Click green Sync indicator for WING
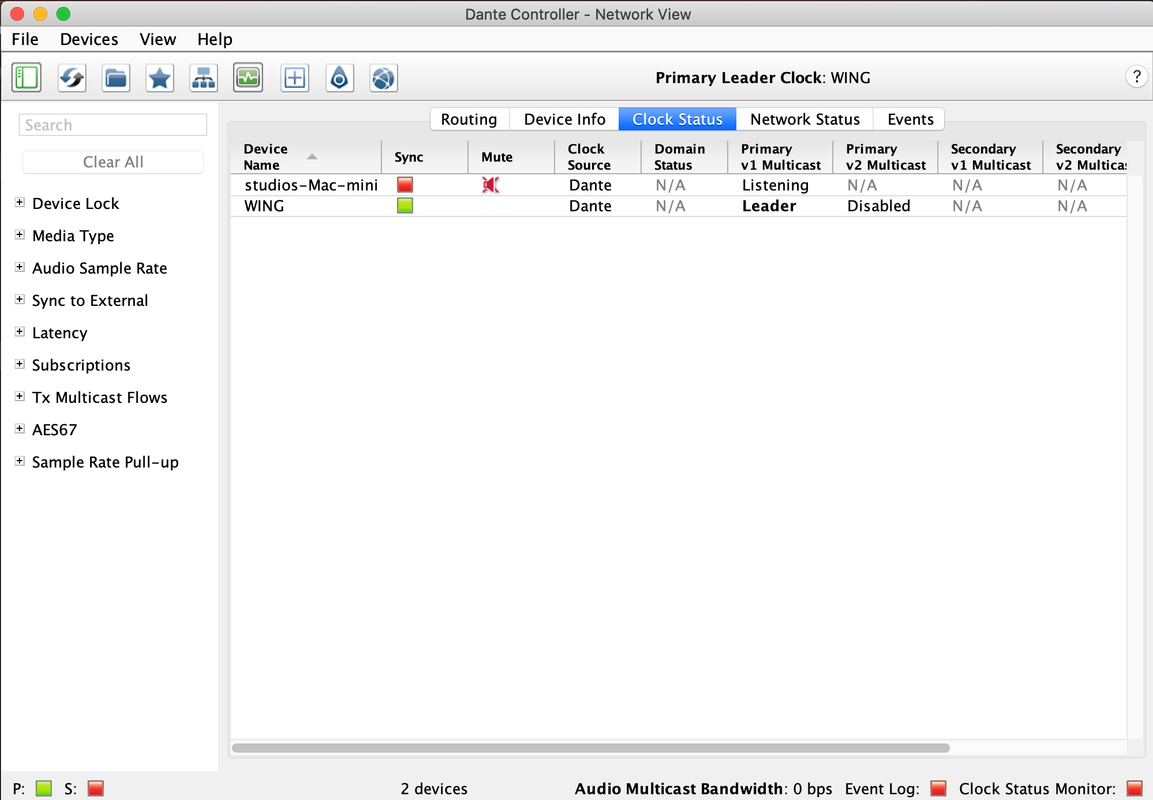1153x800 pixels. pyautogui.click(x=405, y=206)
